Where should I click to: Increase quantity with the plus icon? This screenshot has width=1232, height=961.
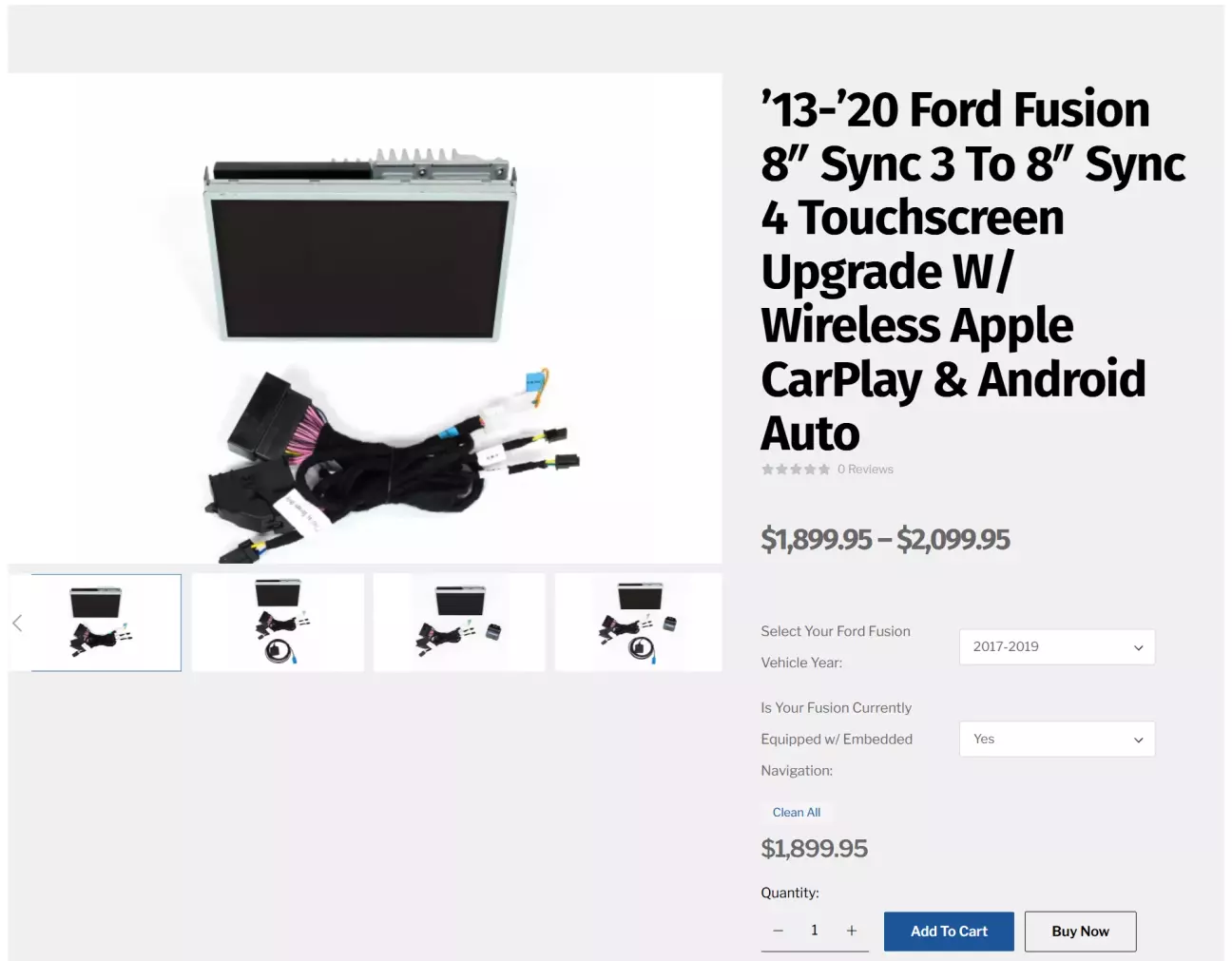(851, 931)
